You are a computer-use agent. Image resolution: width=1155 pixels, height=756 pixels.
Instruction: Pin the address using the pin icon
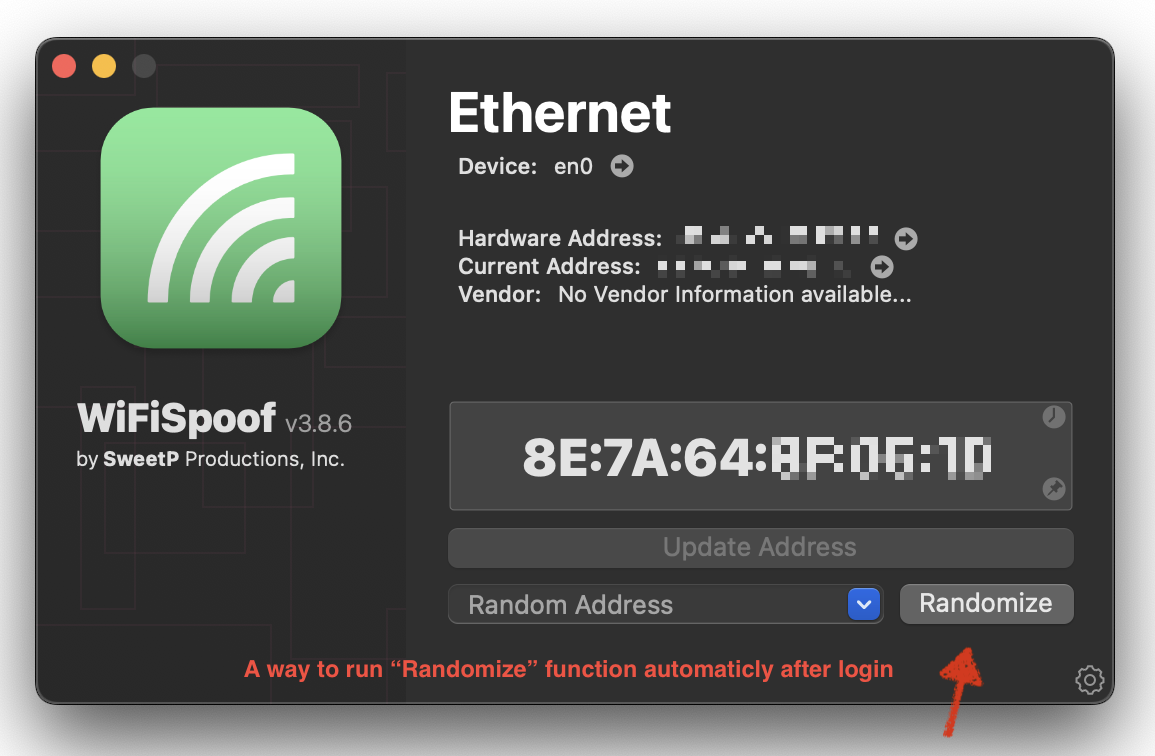pos(1054,489)
